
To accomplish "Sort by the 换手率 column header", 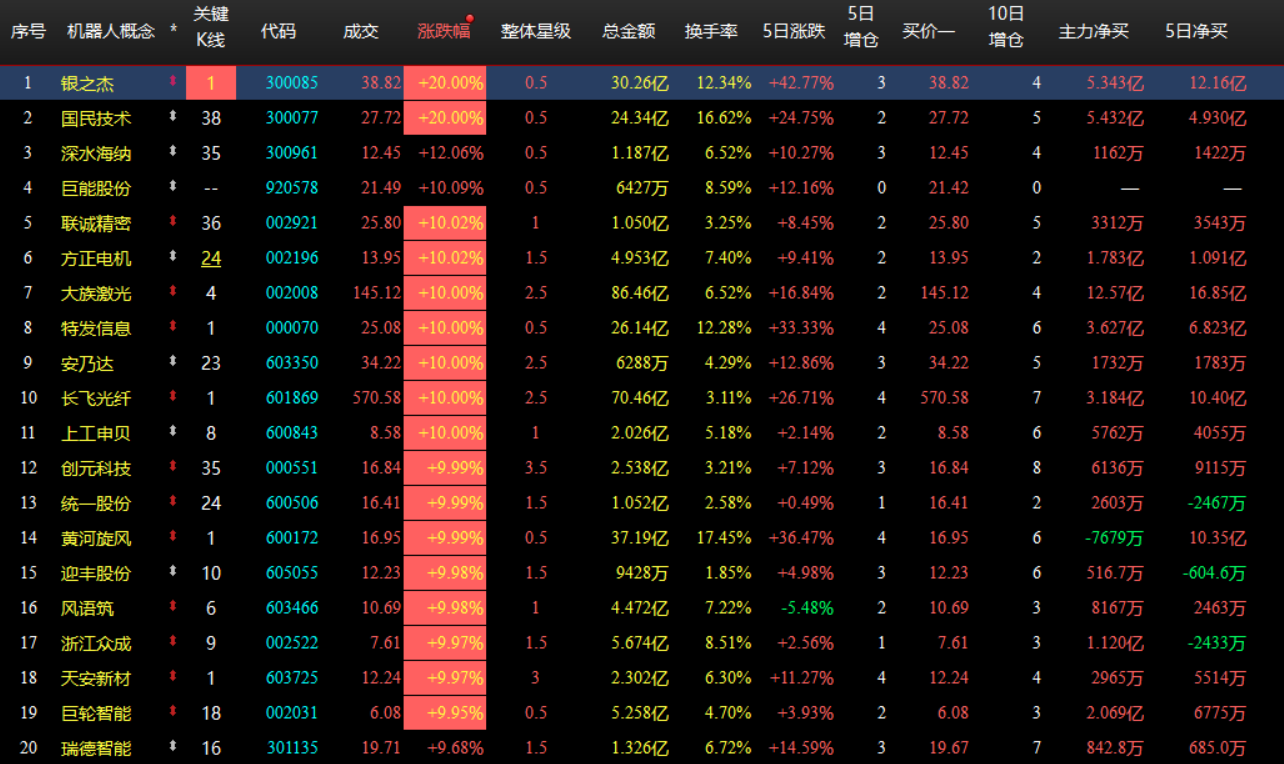I will click(x=712, y=31).
